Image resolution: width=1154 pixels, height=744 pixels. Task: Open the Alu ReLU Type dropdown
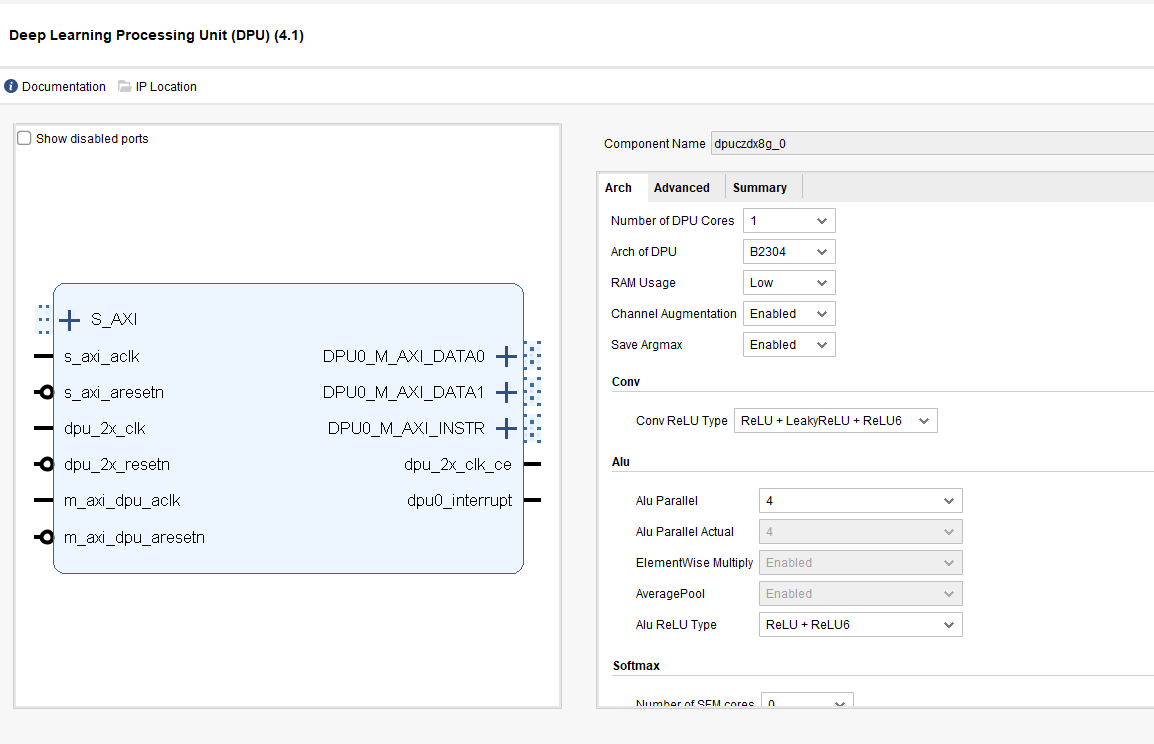(x=860, y=625)
